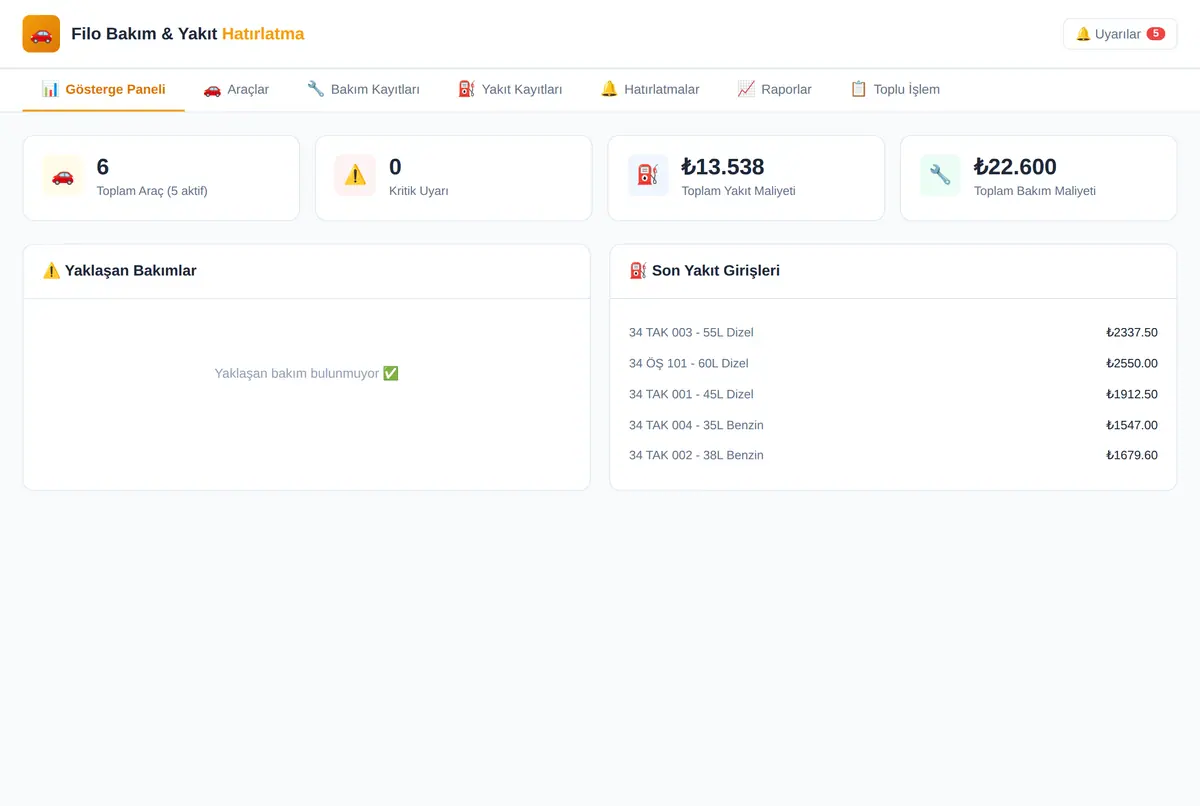The height and width of the screenshot is (806, 1200).
Task: Click the fuel pump icon in Toplam Yakıt Maliyeti card
Action: 648,176
